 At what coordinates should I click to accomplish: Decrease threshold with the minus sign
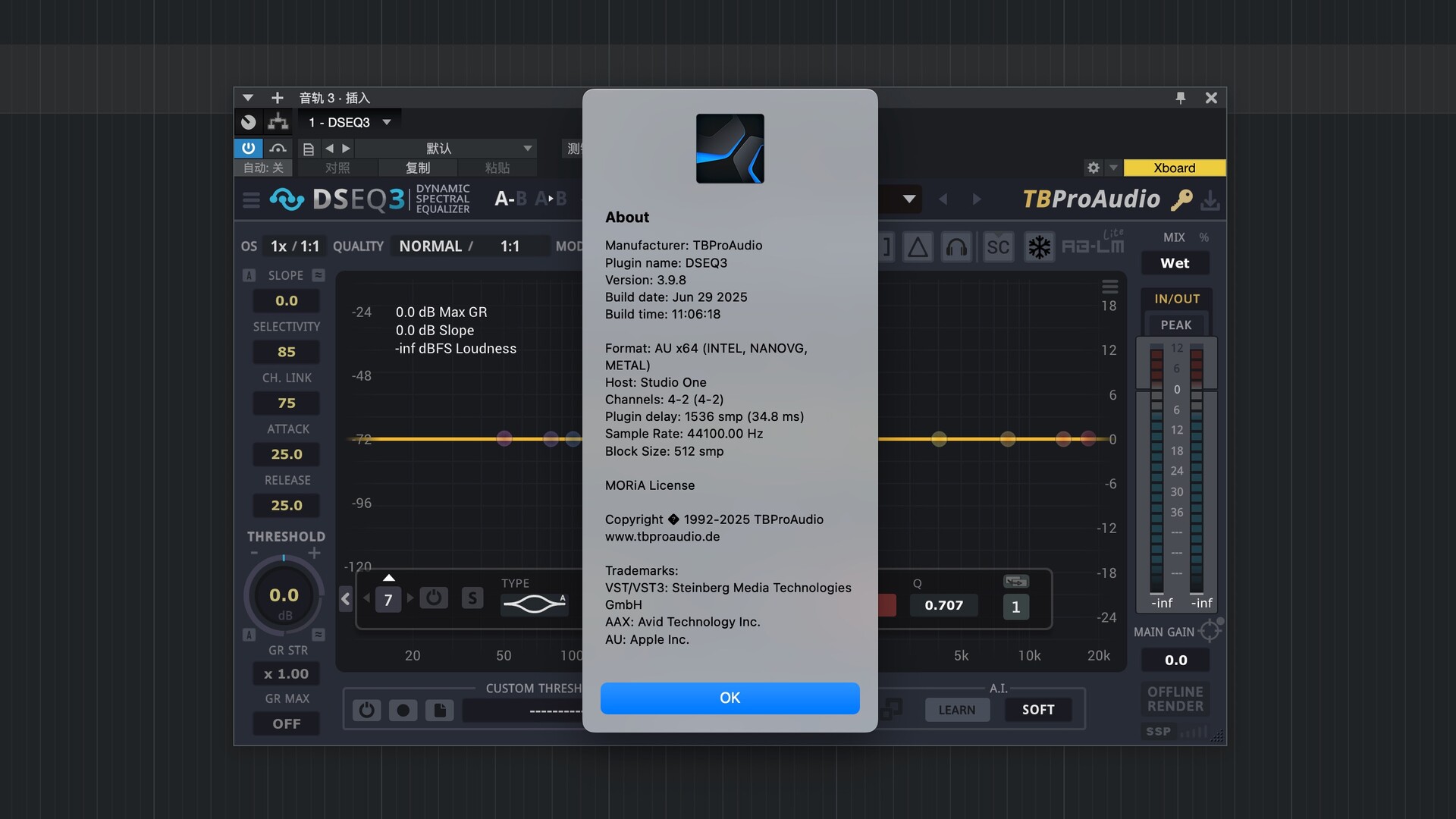pos(254,554)
